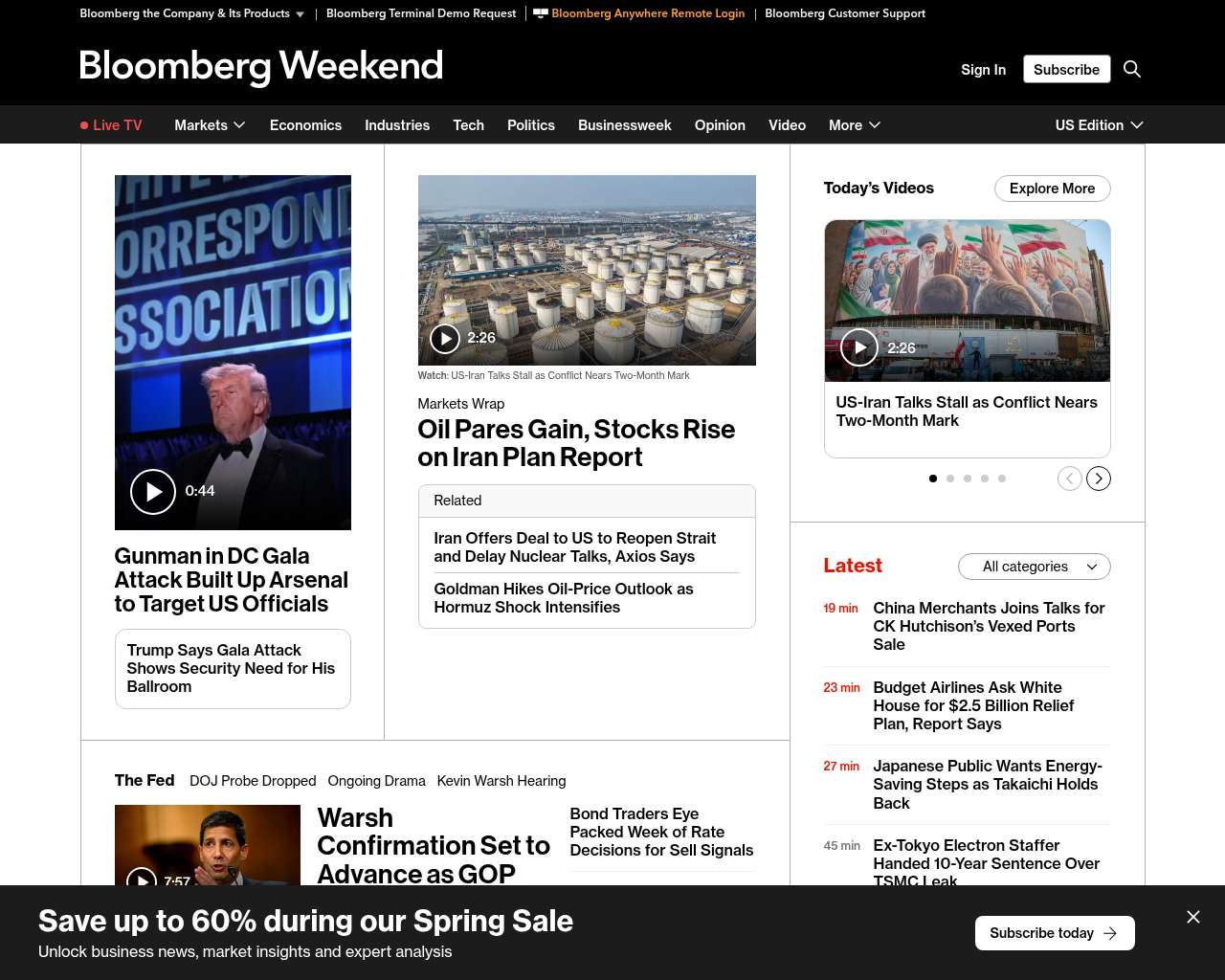Screen dimensions: 1225x980
Task: Click the Kevin Warsh Hearing topic
Action: click(x=501, y=781)
